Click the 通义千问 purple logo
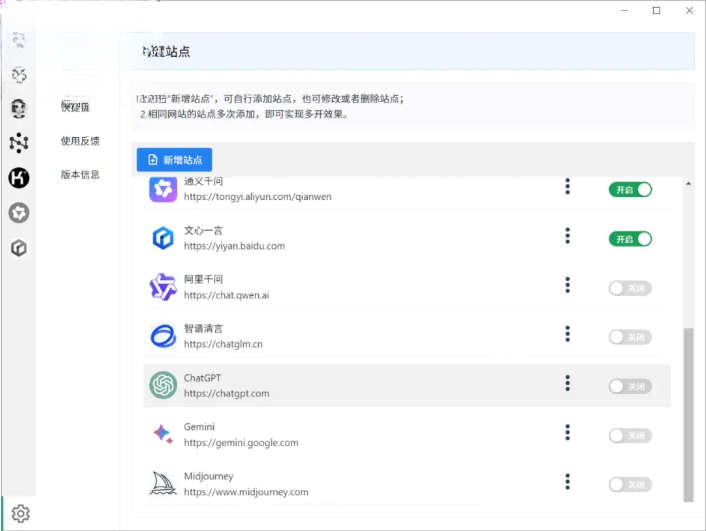The image size is (706, 531). (x=163, y=189)
